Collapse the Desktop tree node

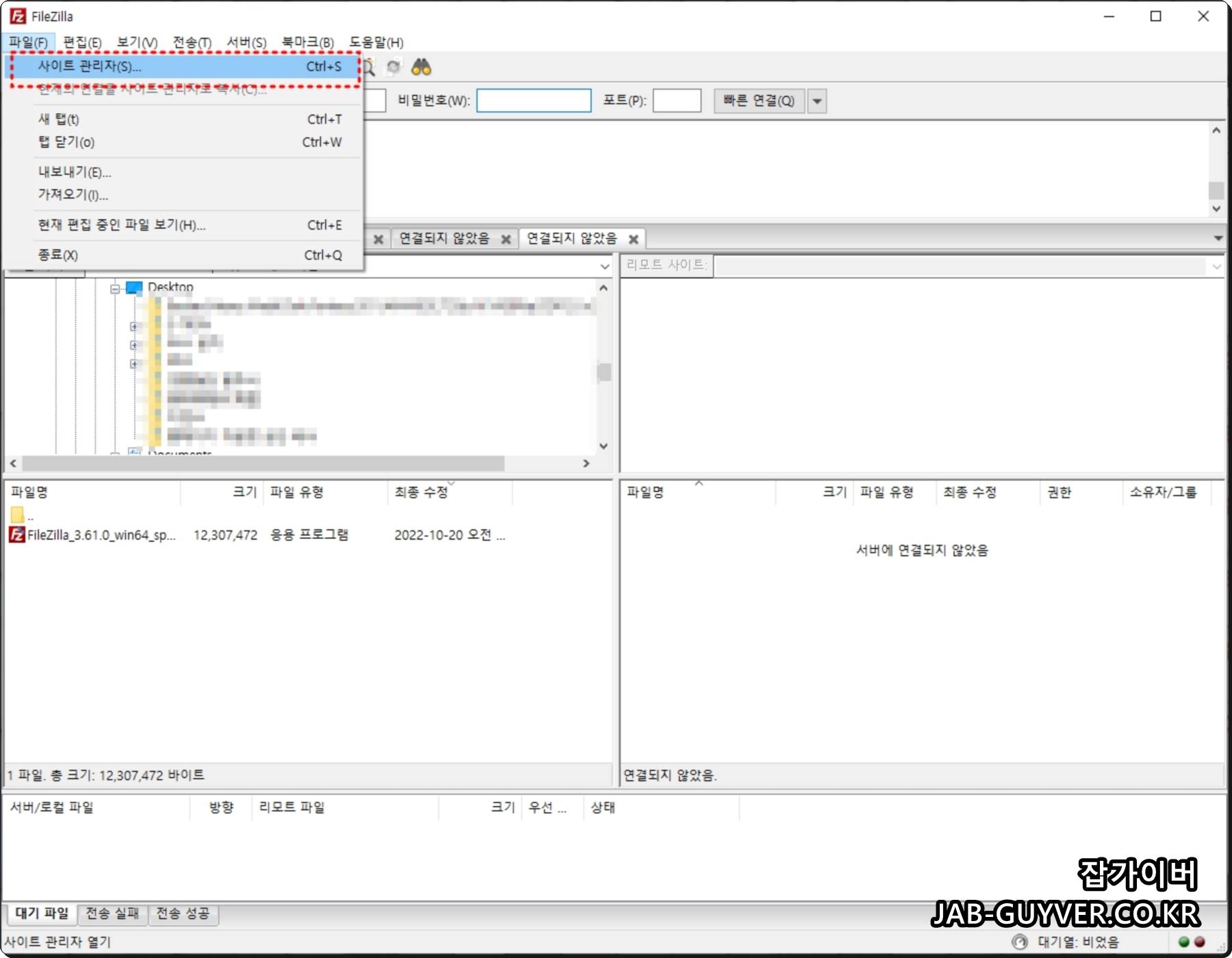point(115,289)
